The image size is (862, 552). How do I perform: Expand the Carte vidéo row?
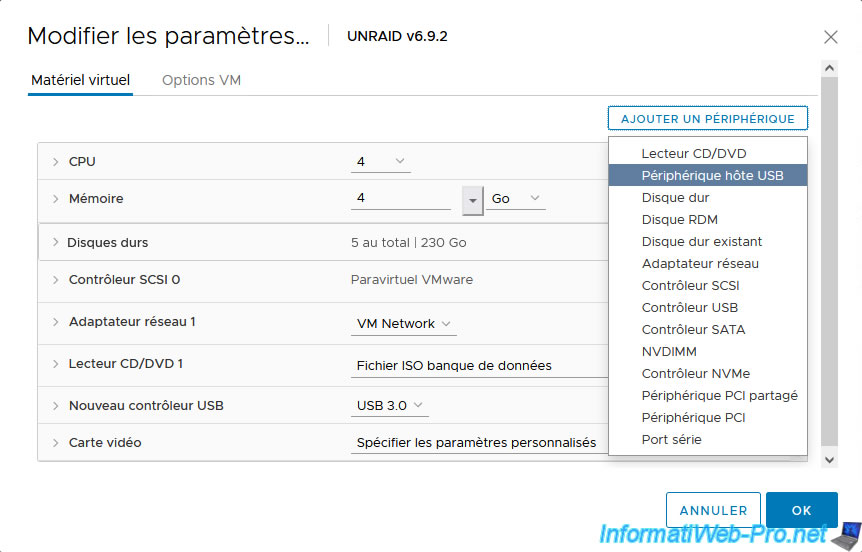coord(56,443)
